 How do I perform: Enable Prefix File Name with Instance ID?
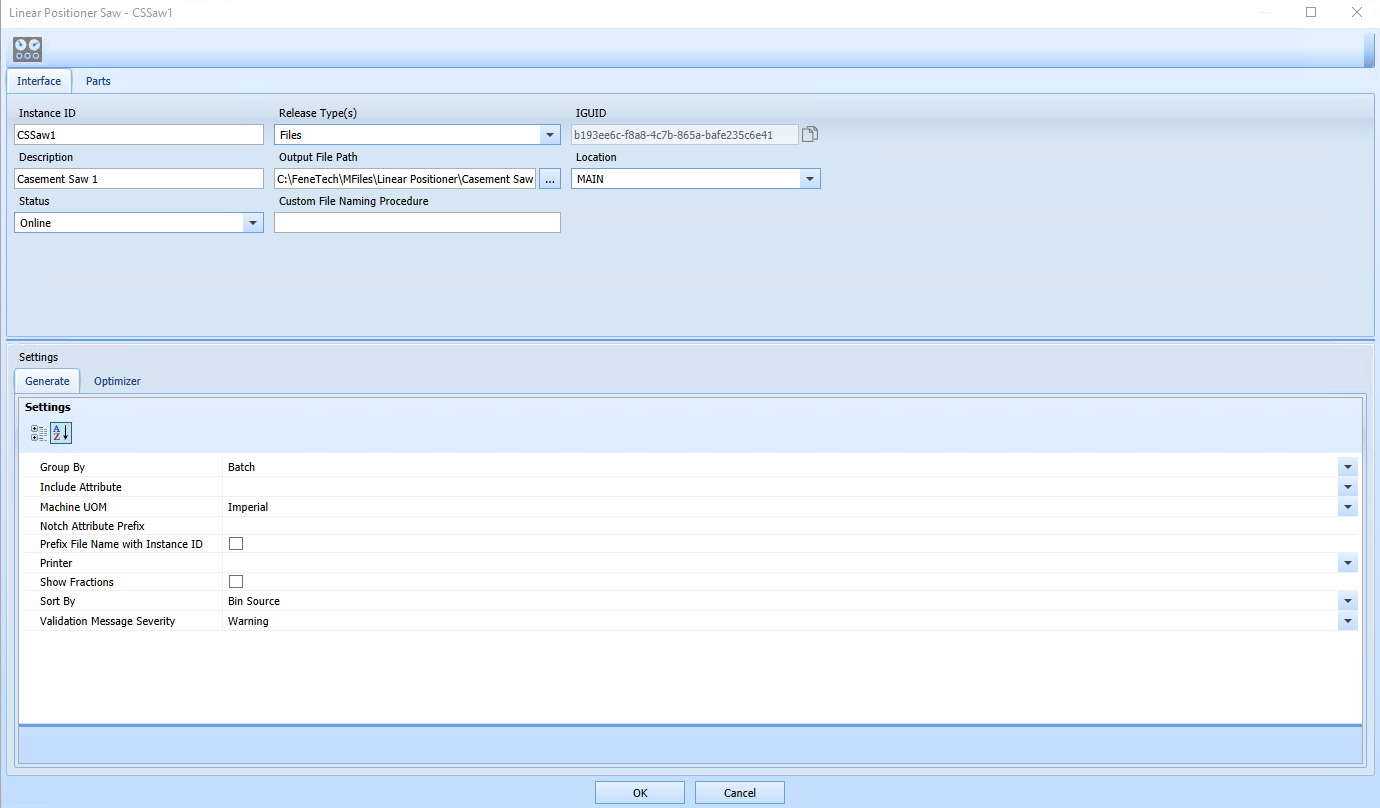[236, 543]
